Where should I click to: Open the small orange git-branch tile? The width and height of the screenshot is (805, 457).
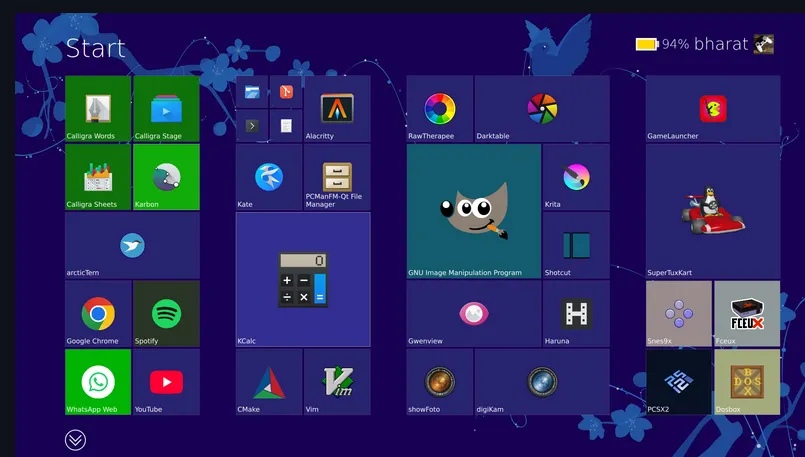coord(286,92)
